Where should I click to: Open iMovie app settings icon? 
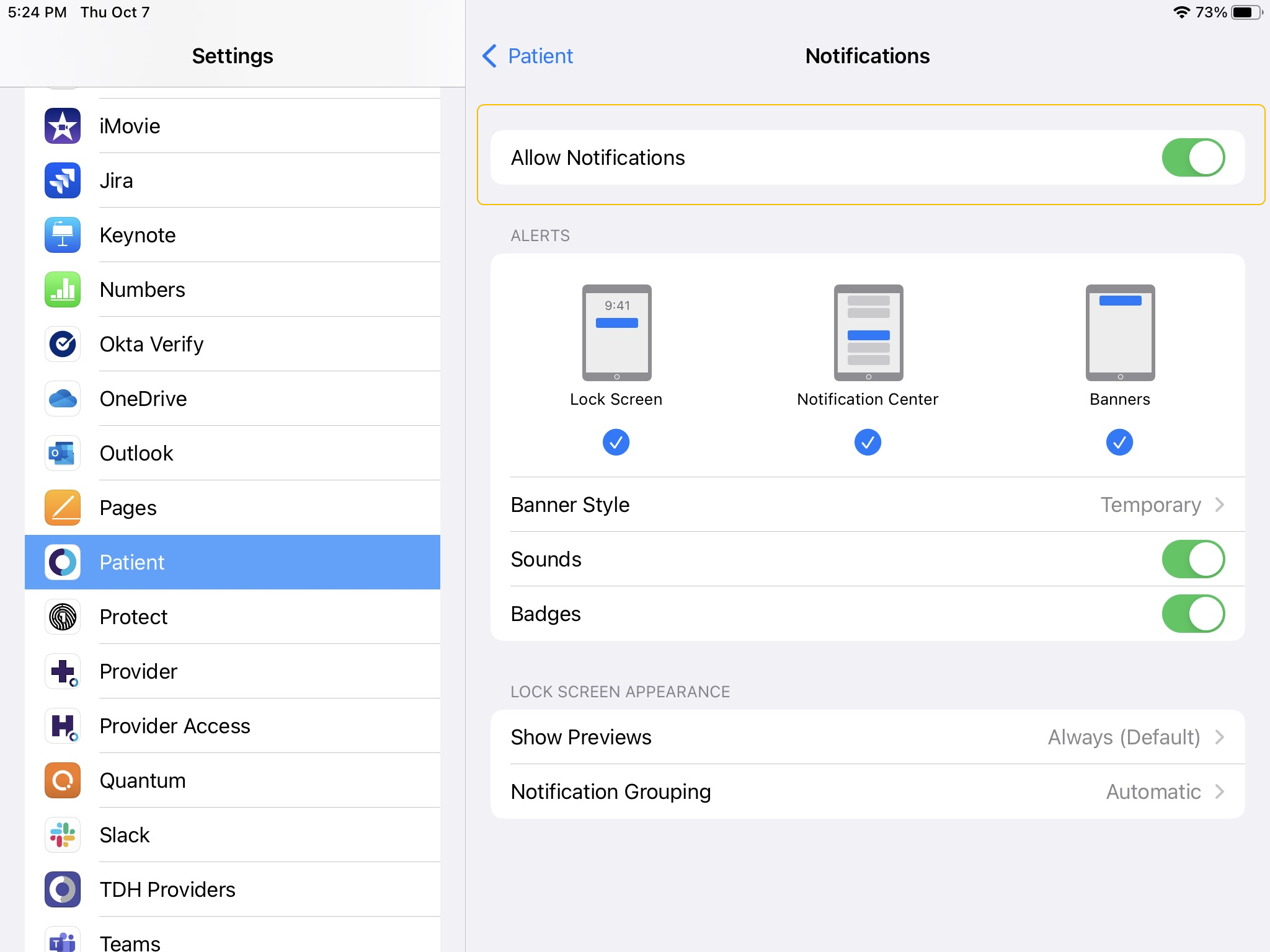63,126
